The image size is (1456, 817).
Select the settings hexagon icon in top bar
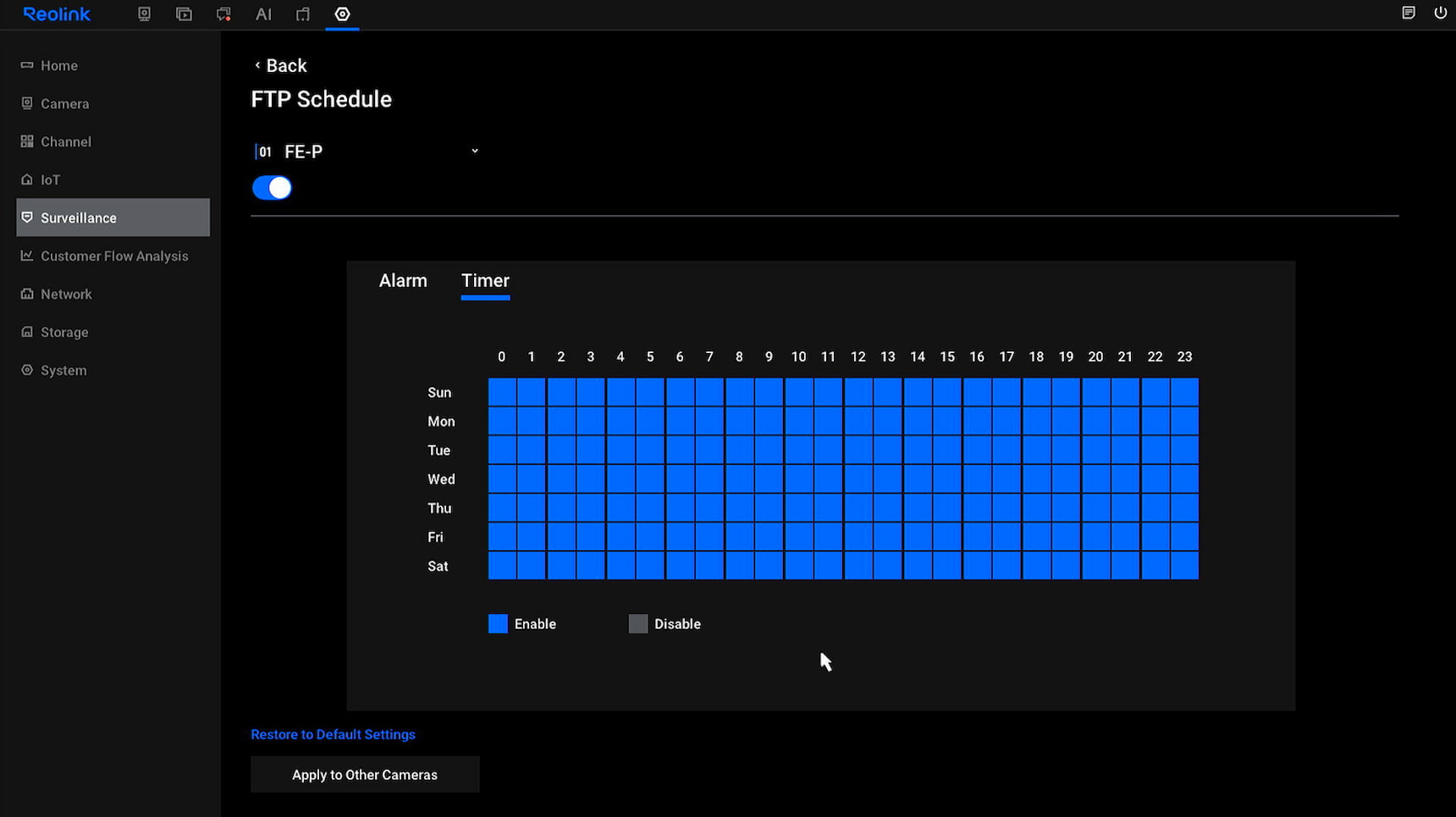[342, 14]
